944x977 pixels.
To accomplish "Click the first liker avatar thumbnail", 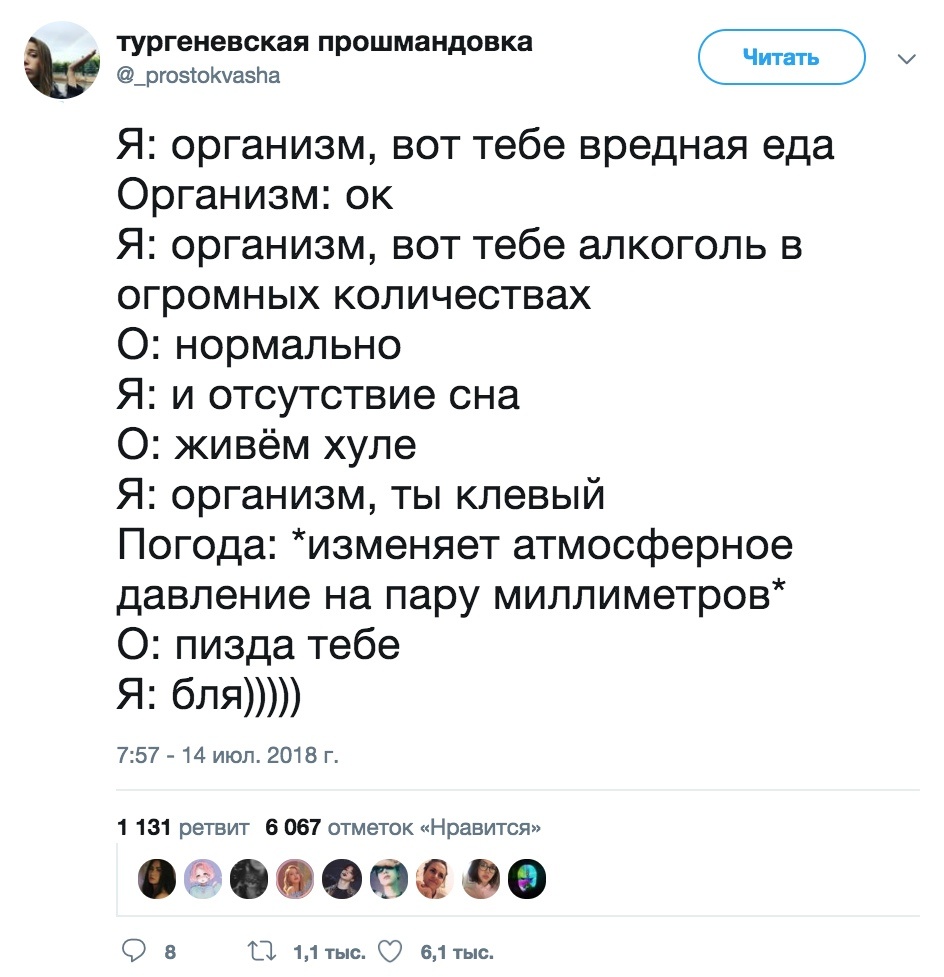I will point(159,881).
